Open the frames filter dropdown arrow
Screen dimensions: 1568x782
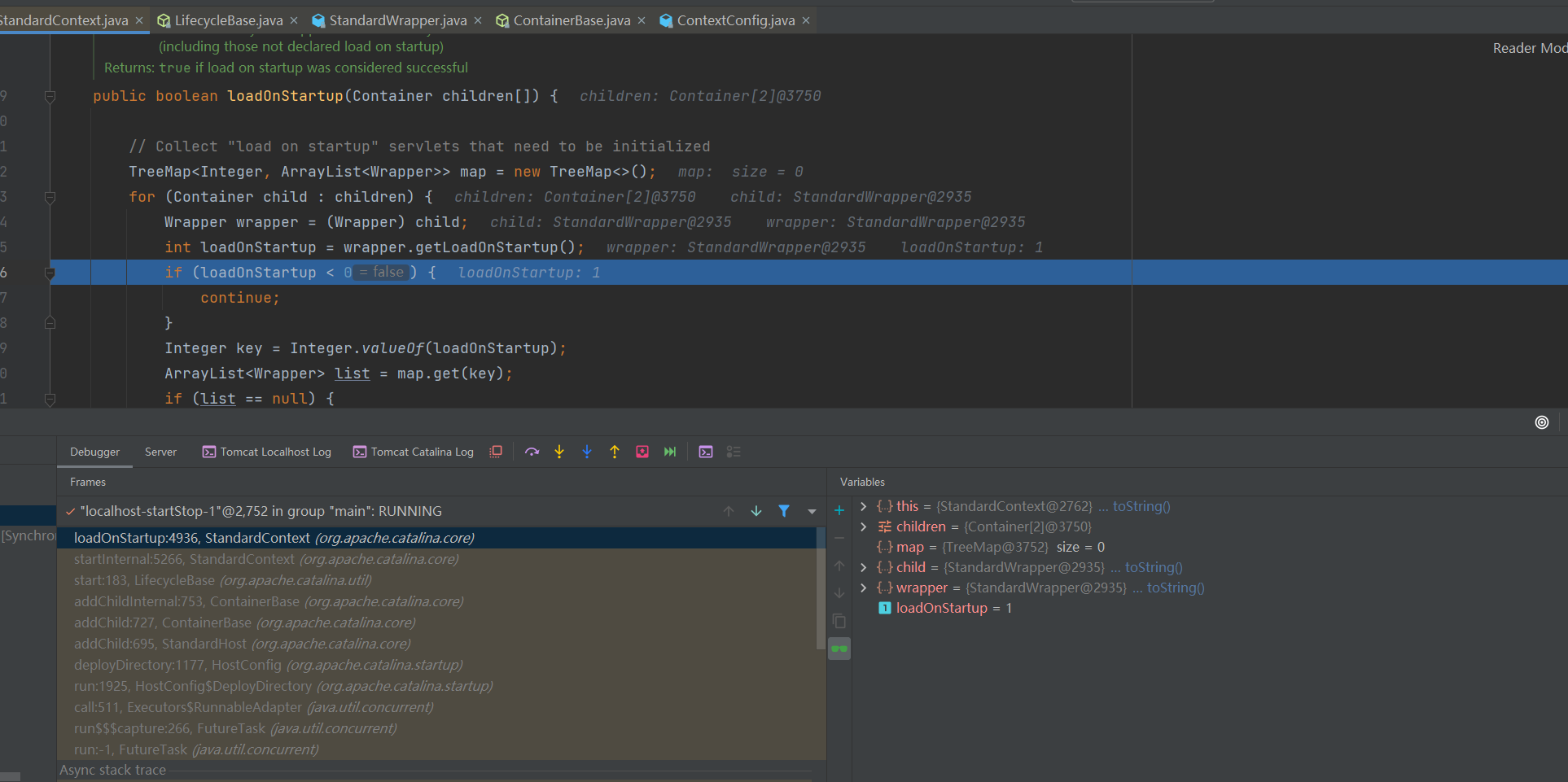pos(812,511)
